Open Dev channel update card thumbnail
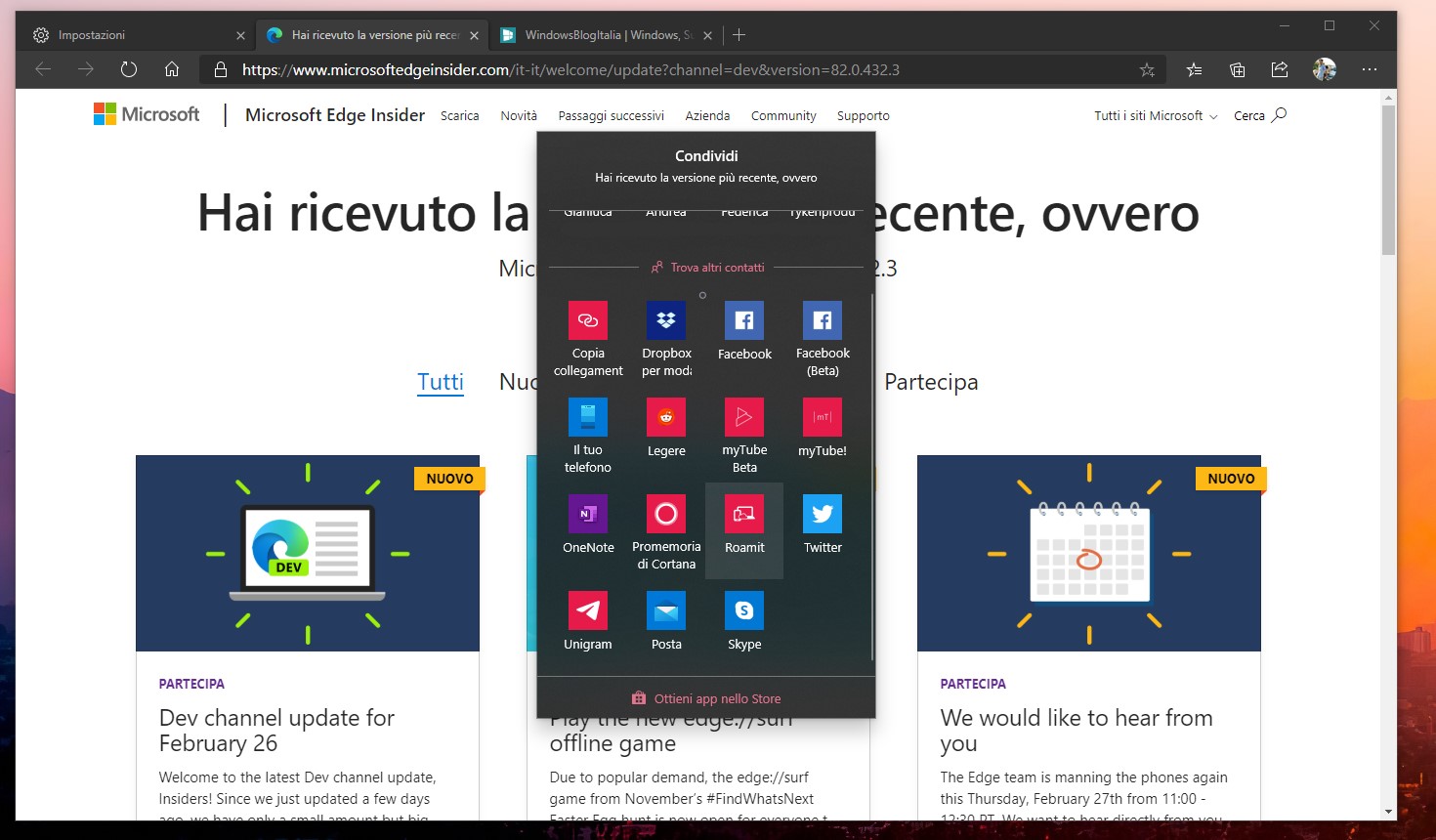The height and width of the screenshot is (840, 1436). [x=308, y=553]
